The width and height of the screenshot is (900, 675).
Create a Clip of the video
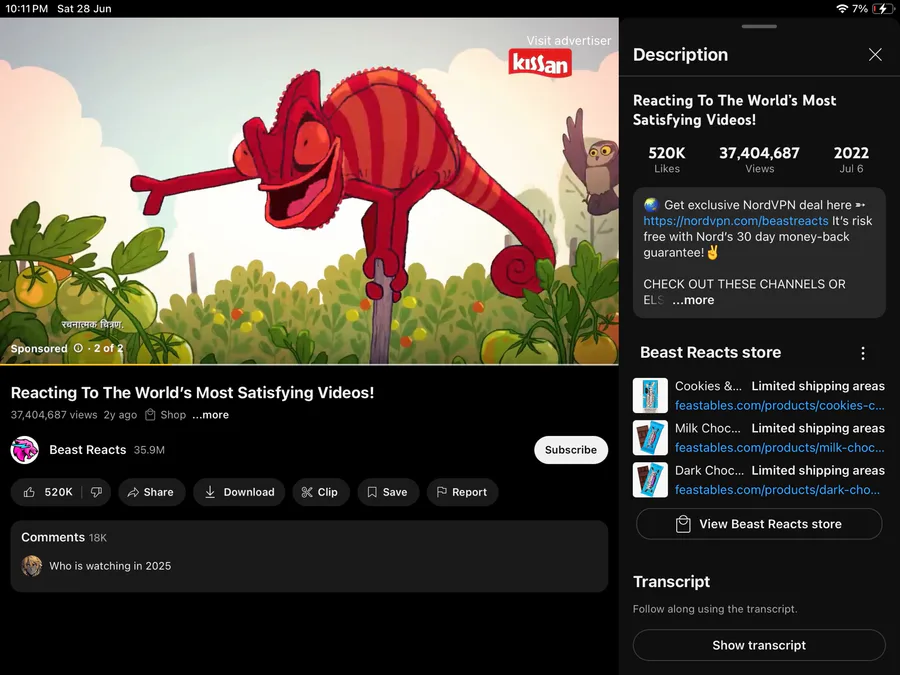pos(321,492)
